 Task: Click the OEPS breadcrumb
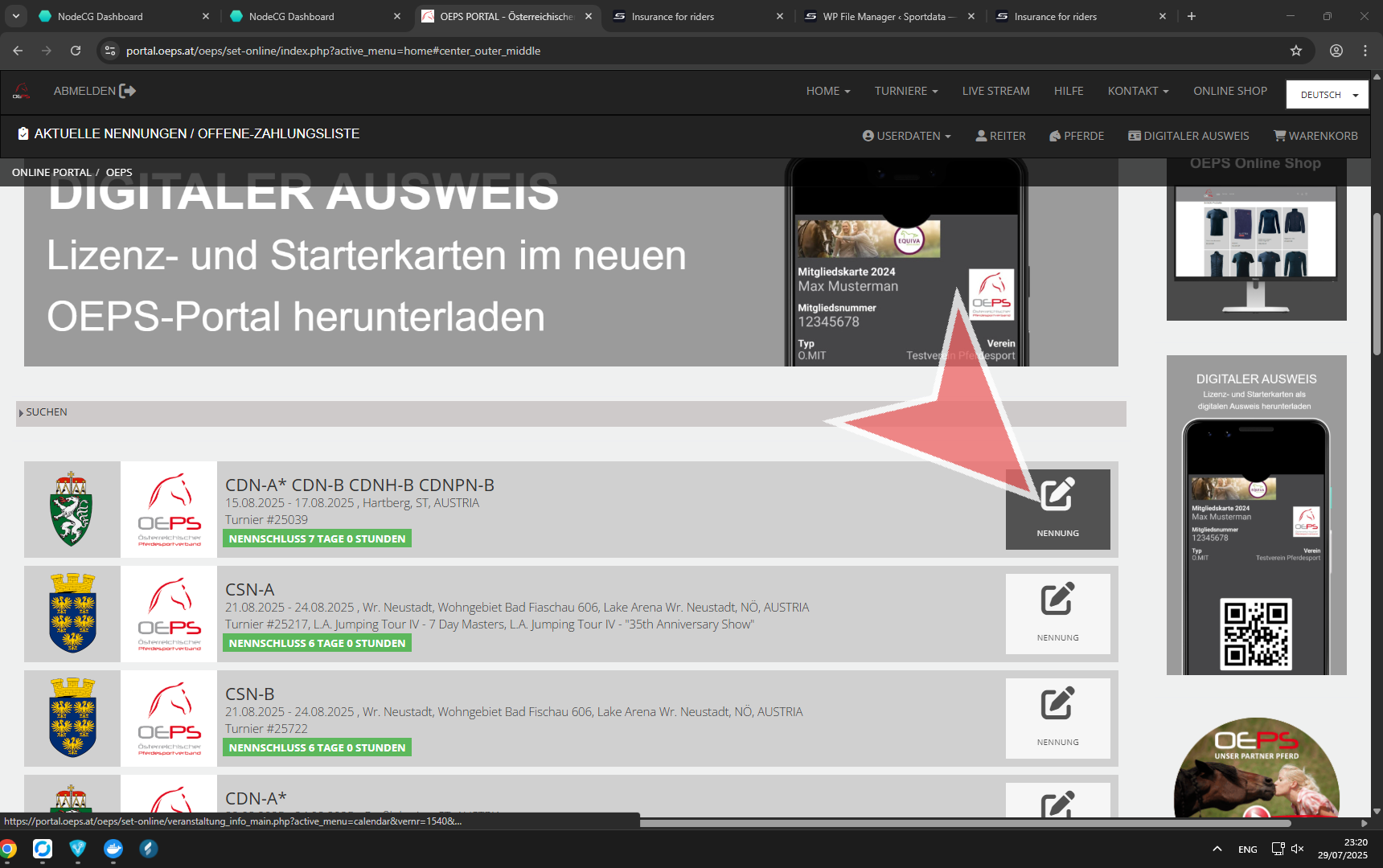(119, 172)
